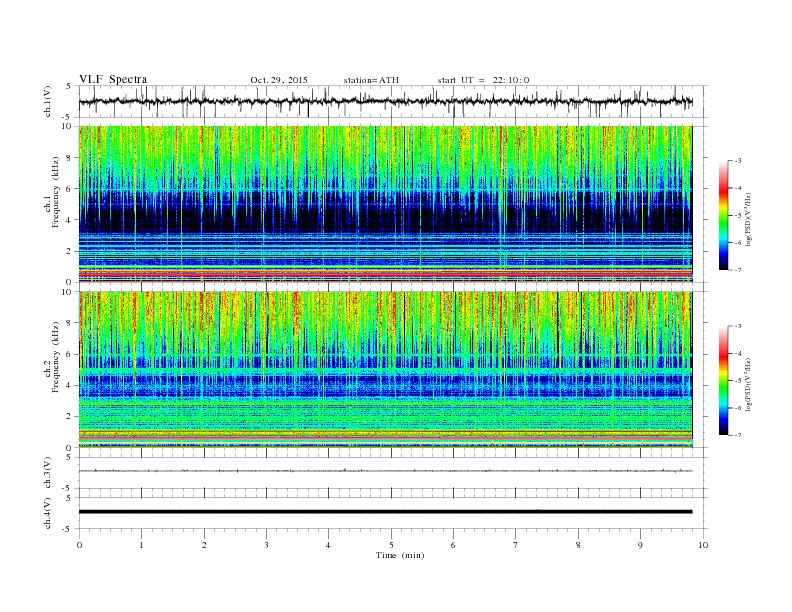The height and width of the screenshot is (612, 792).
Task: Click the ch.2 colorbar "log(PSD)(V²/Hz)" label
Action: [x=748, y=385]
